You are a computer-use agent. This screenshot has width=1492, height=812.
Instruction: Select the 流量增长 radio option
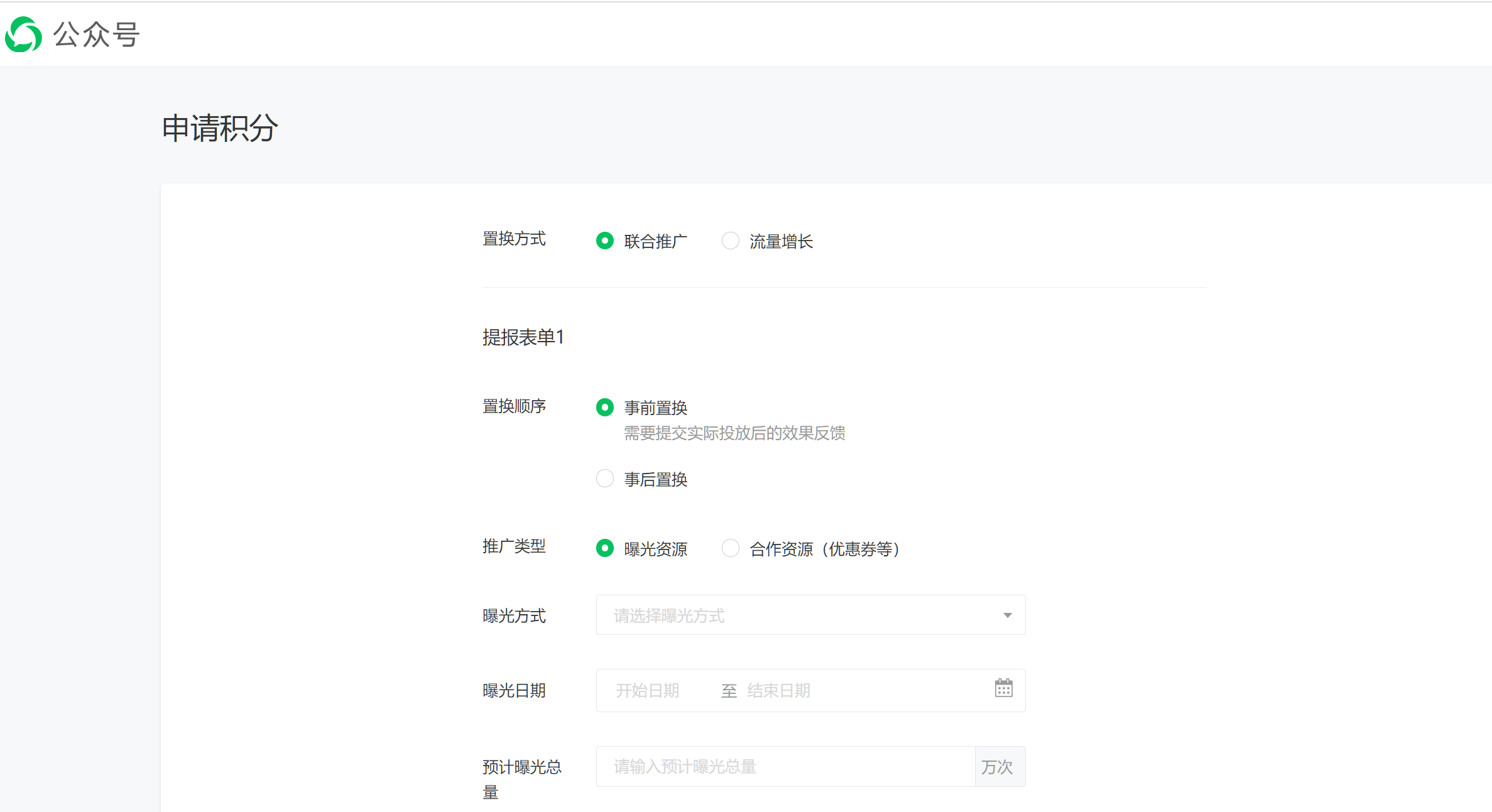pyautogui.click(x=731, y=241)
